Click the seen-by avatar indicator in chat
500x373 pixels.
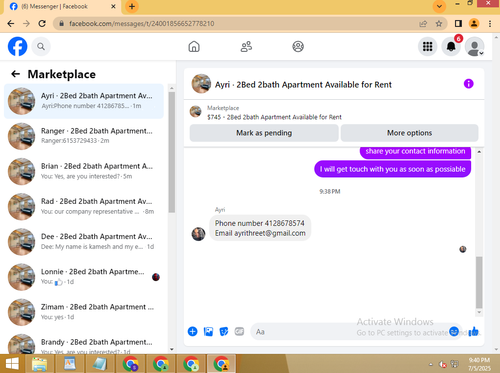pyautogui.click(x=463, y=249)
